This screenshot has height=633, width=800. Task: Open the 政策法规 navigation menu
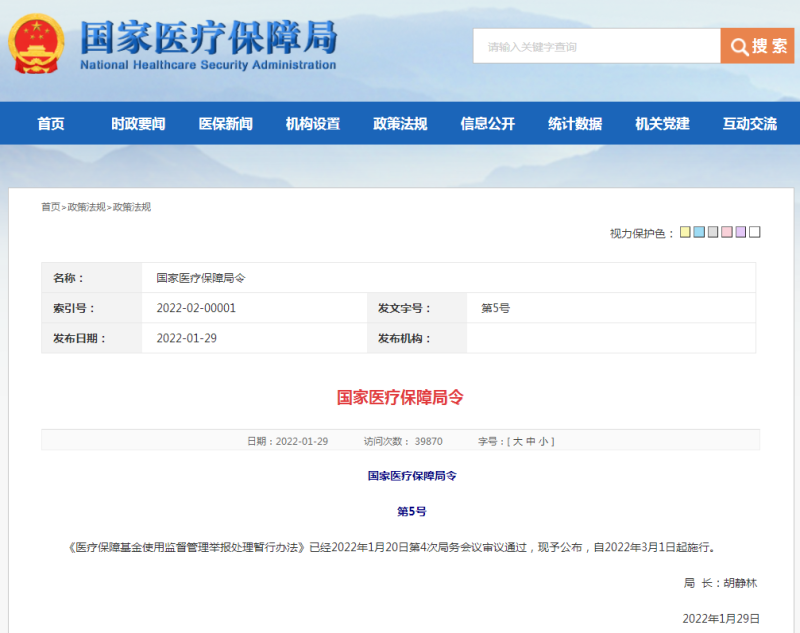coord(400,124)
